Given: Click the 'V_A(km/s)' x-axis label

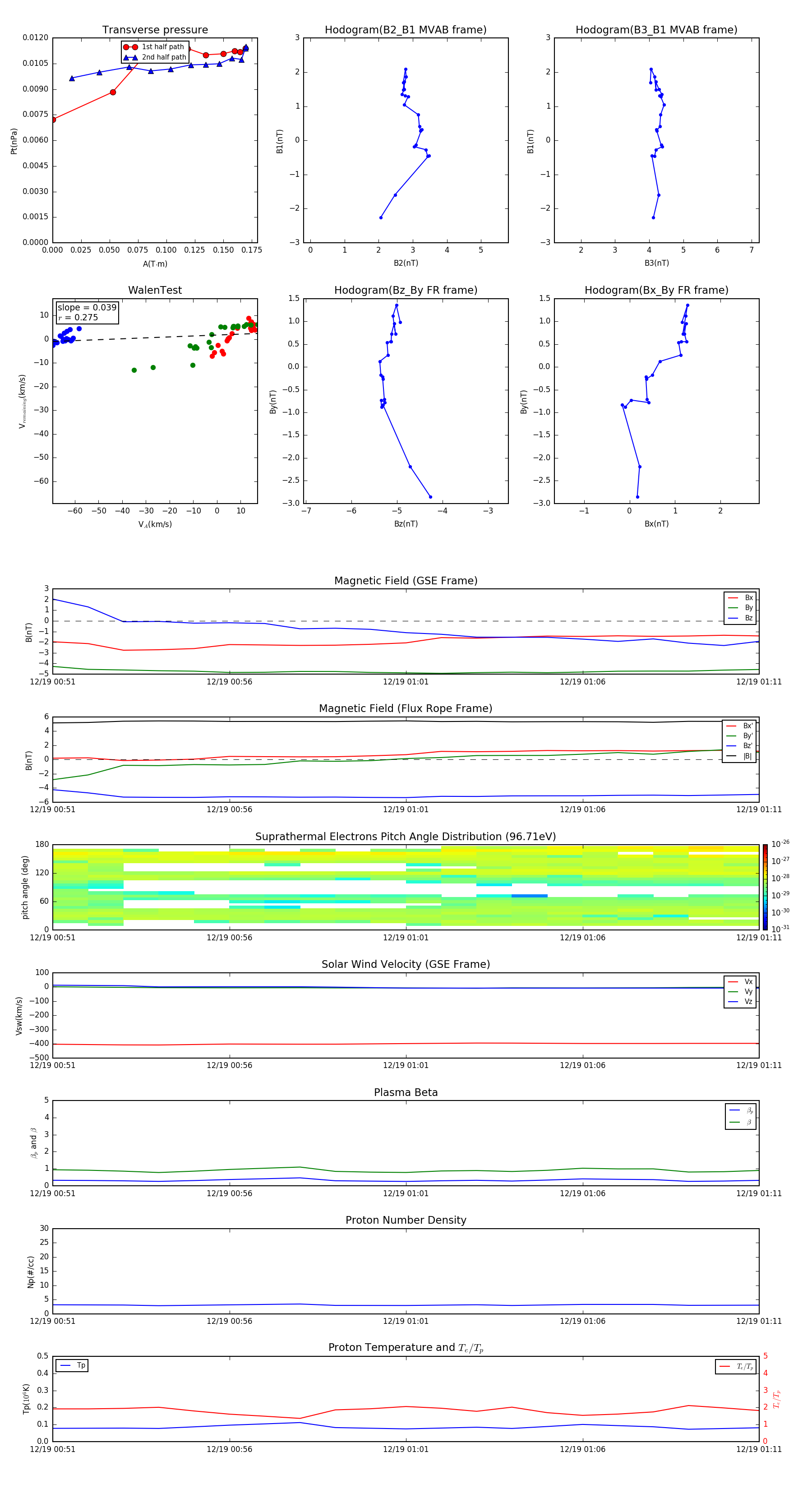Looking at the screenshot, I should [x=155, y=524].
